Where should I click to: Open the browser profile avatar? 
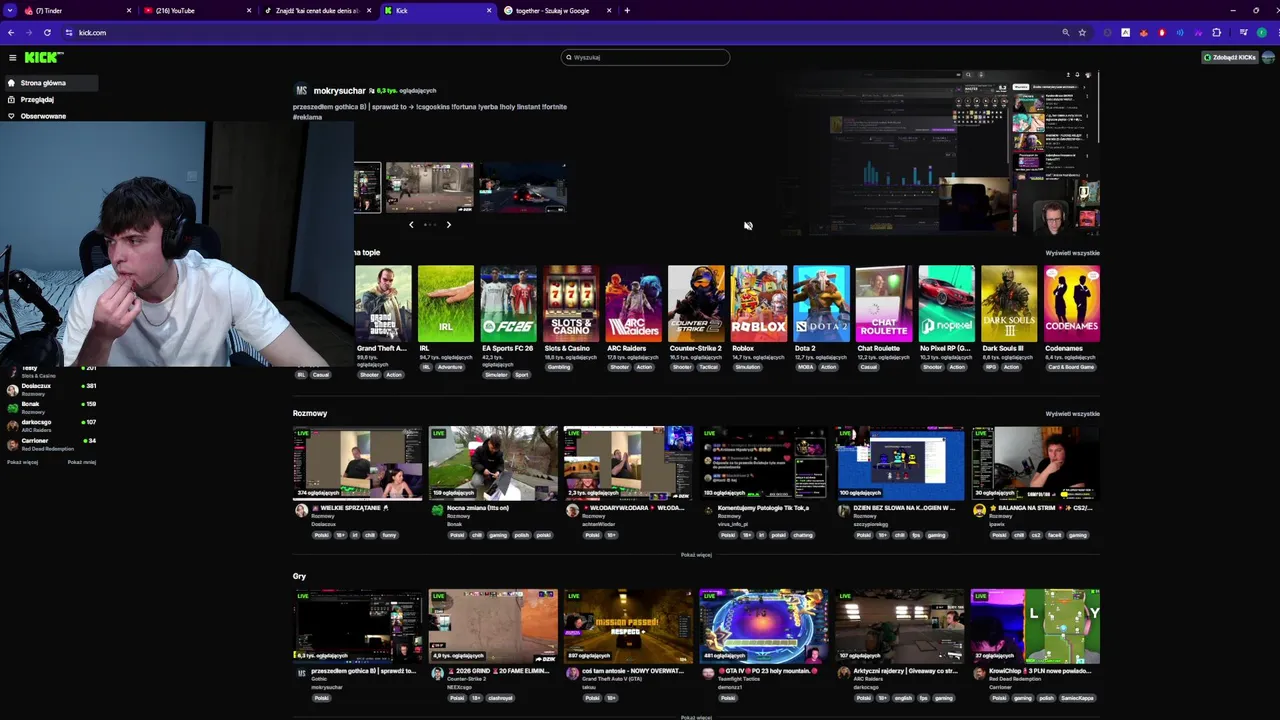point(1262,32)
